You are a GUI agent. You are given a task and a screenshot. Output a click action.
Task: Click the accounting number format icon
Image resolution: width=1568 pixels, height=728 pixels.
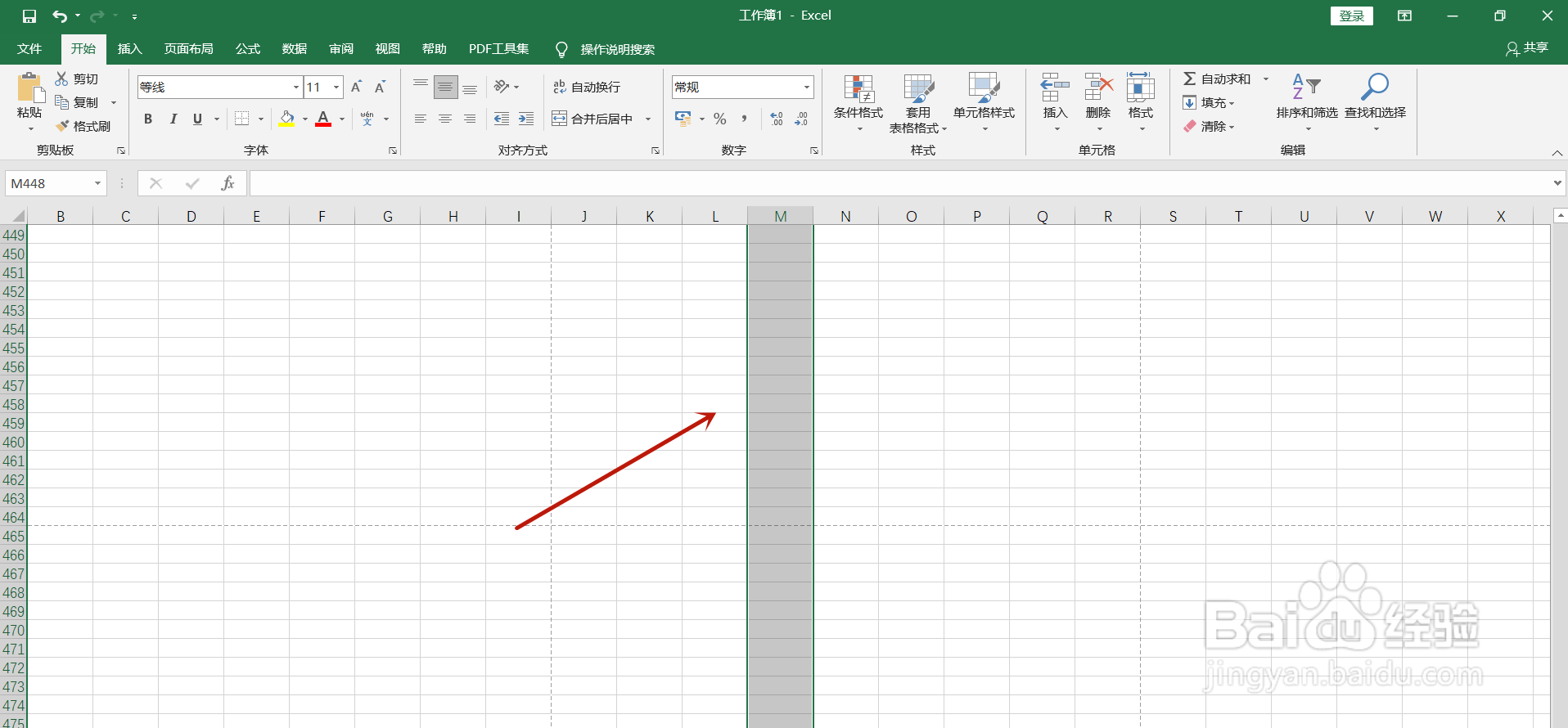[683, 119]
